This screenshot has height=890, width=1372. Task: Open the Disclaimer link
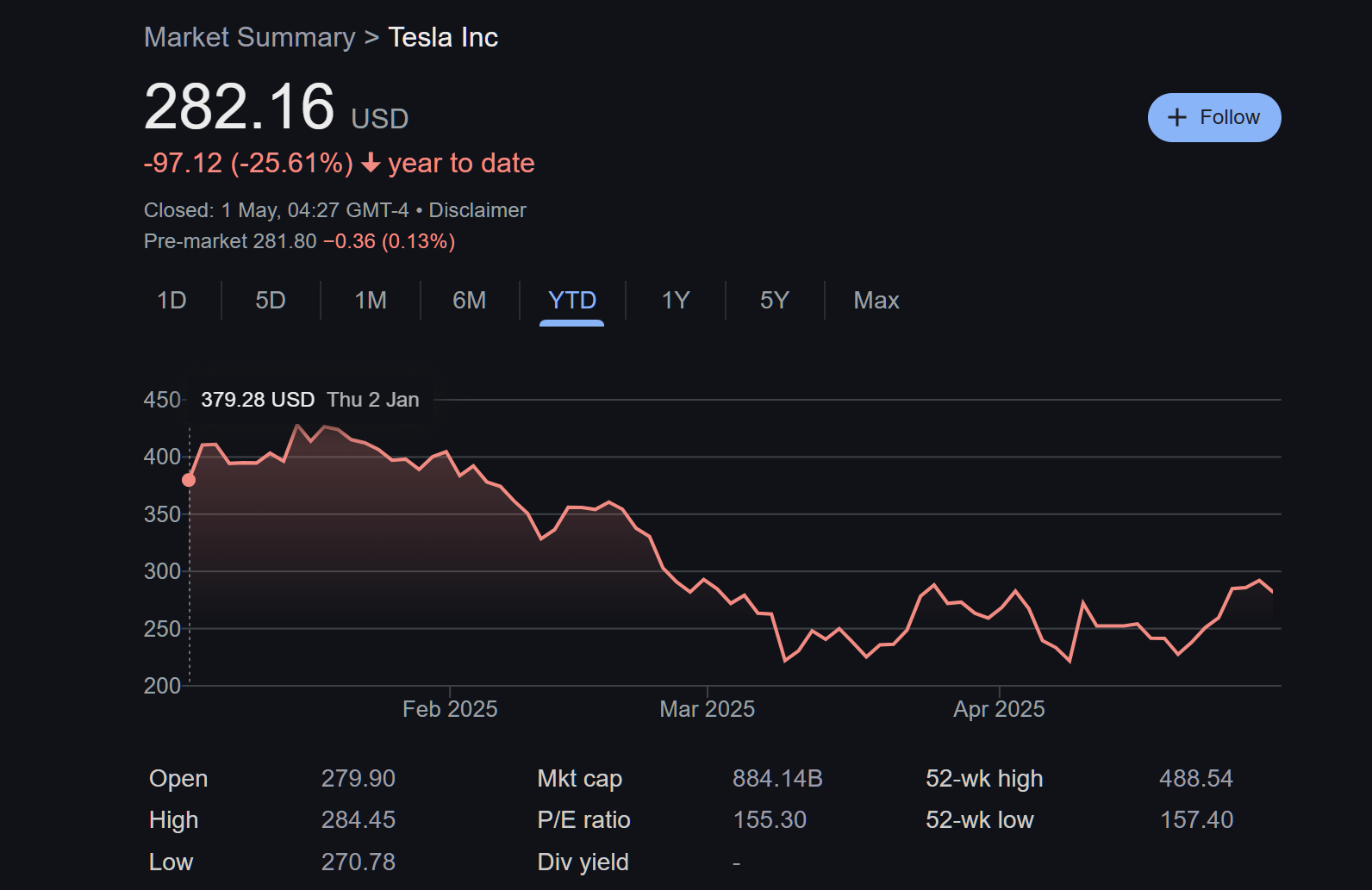(477, 210)
